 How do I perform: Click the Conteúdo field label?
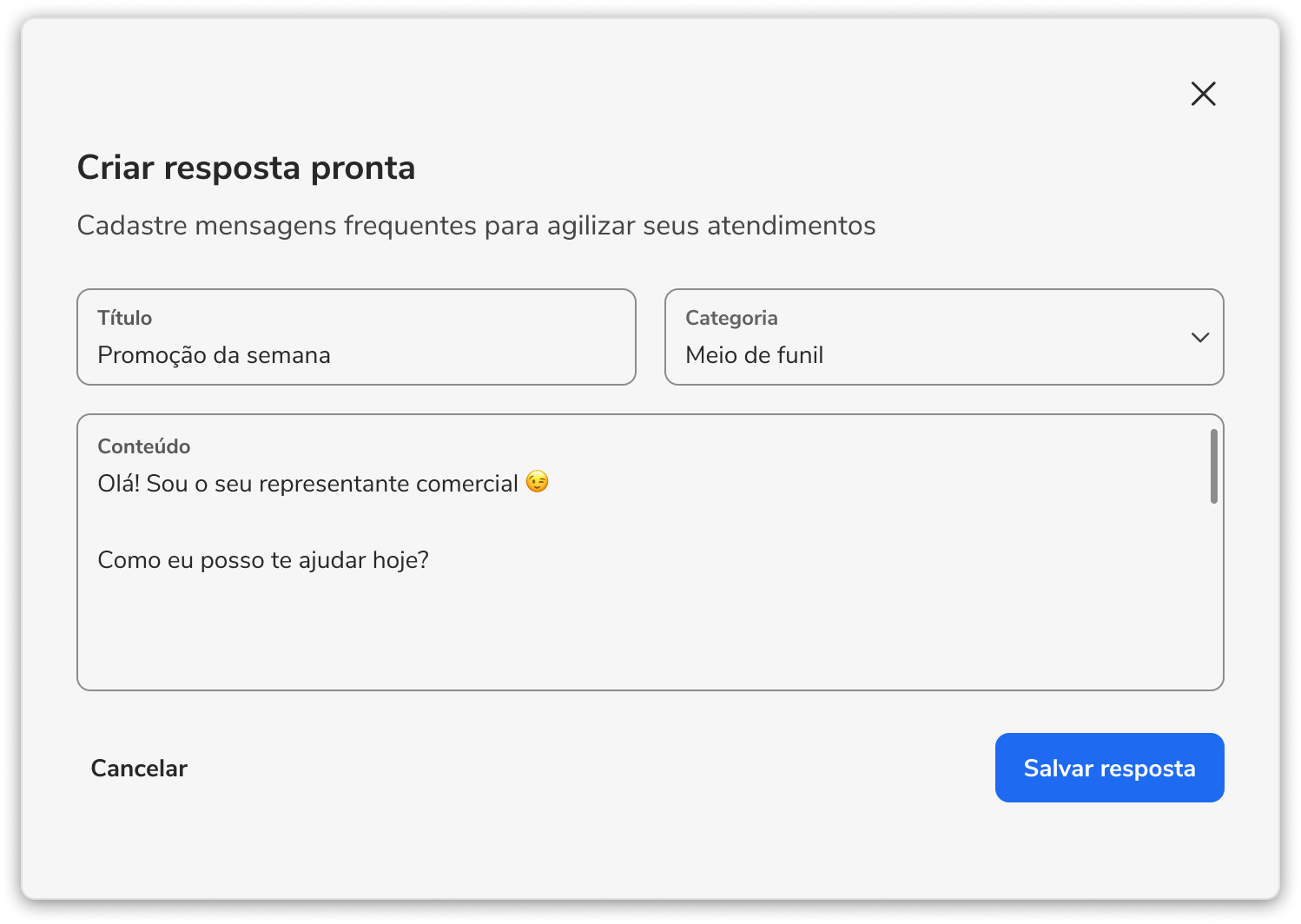[143, 446]
